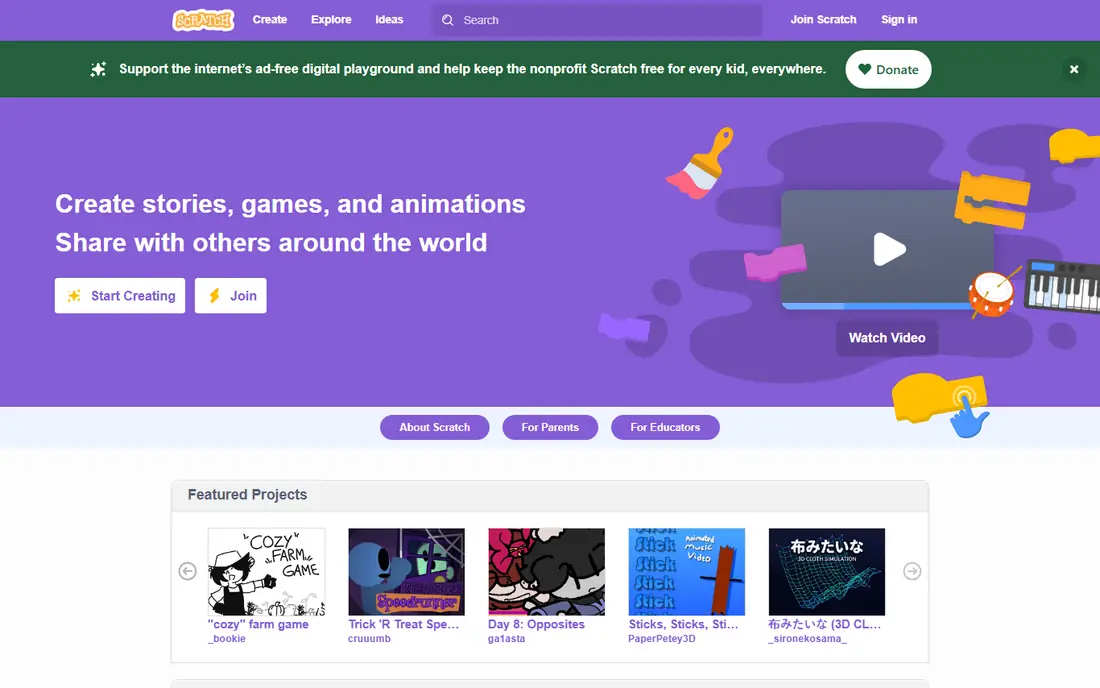Image resolution: width=1100 pixels, height=688 pixels.
Task: Click 布みたいな (3D CL... title link
Action: [x=824, y=624]
